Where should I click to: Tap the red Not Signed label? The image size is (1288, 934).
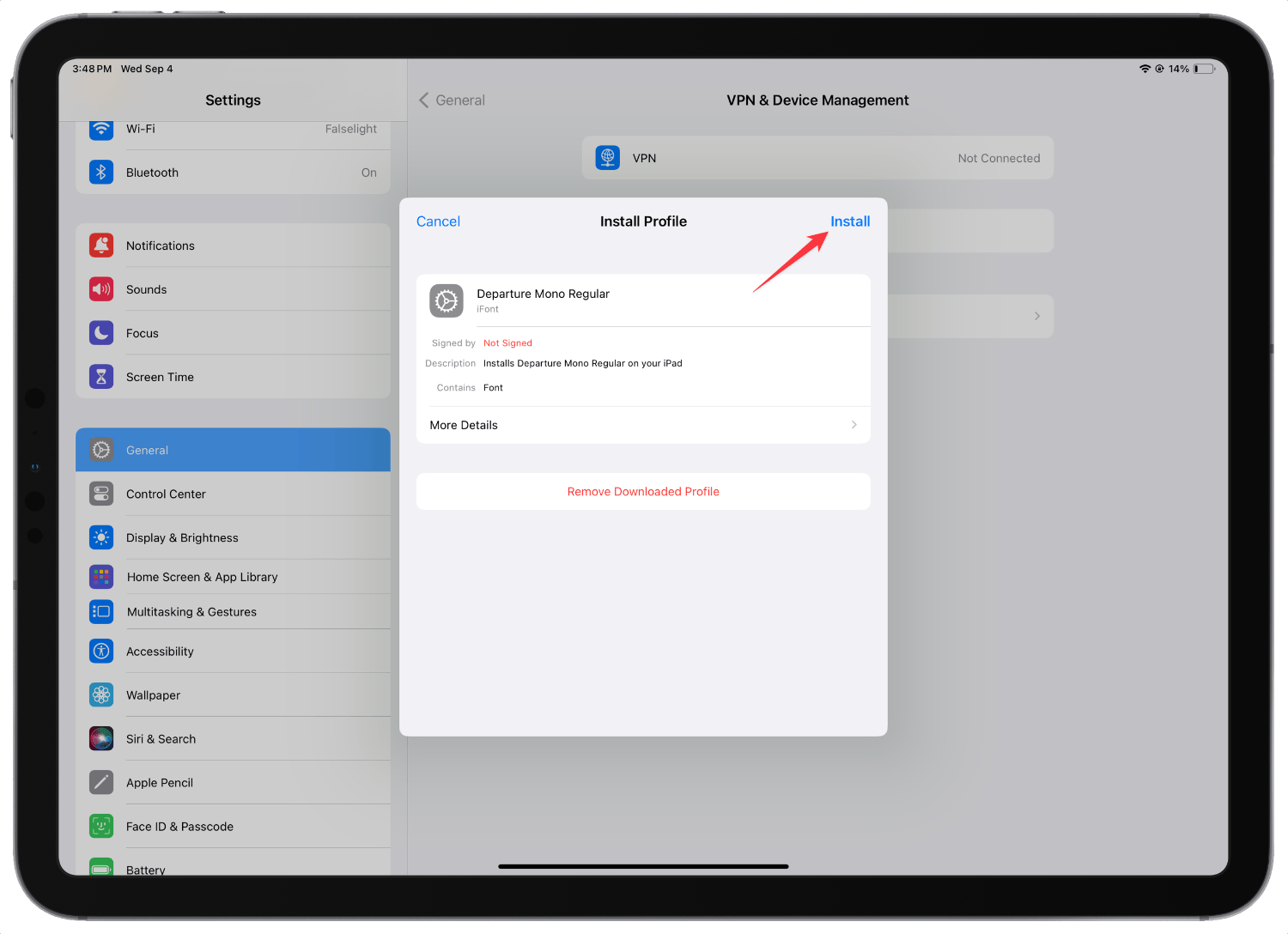507,343
